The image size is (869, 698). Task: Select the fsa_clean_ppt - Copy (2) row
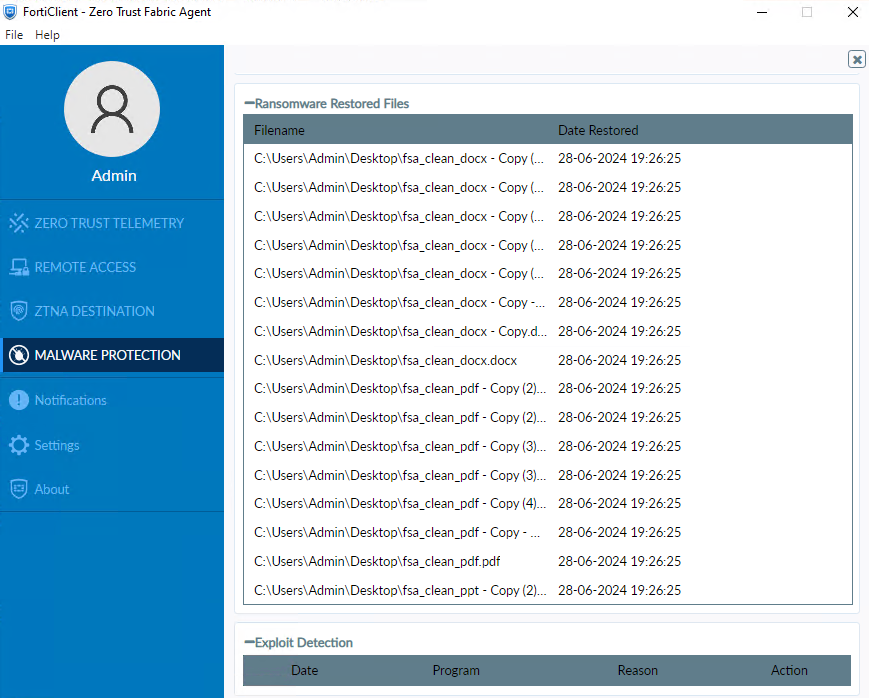pyautogui.click(x=400, y=590)
